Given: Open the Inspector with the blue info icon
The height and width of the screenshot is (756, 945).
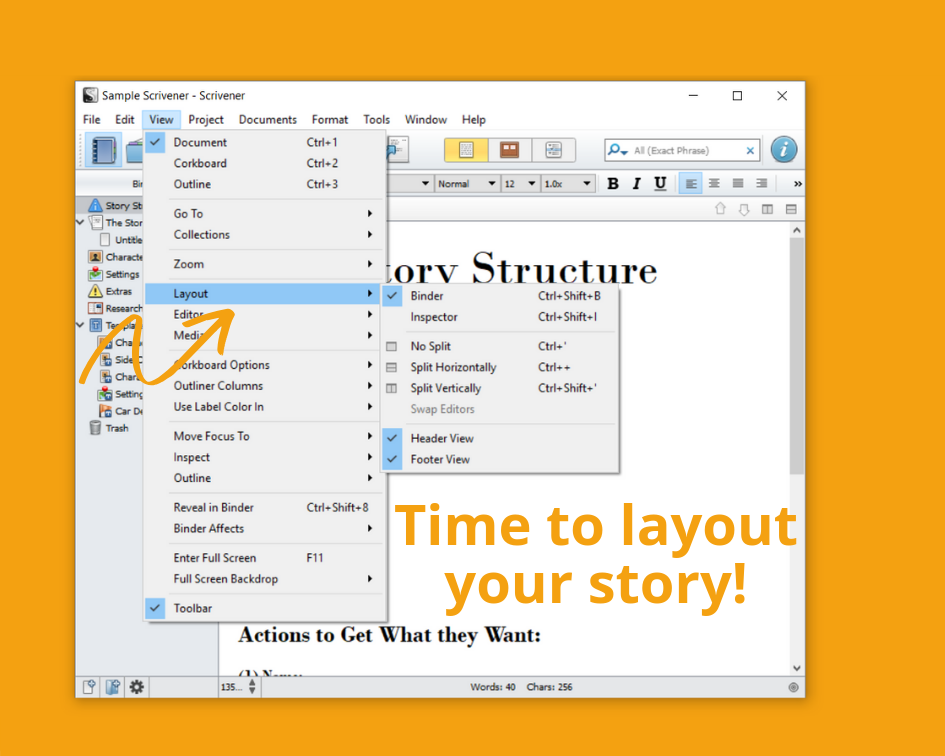Looking at the screenshot, I should click(x=783, y=150).
